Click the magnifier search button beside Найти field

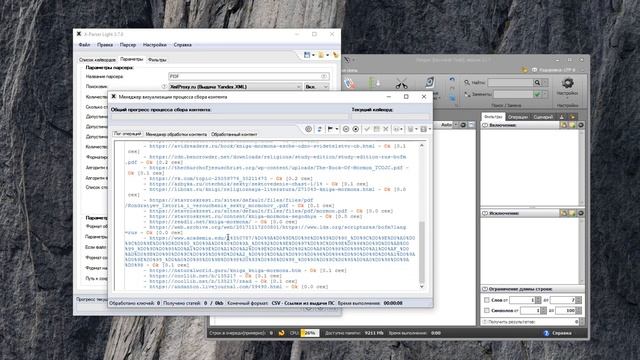coord(537,82)
